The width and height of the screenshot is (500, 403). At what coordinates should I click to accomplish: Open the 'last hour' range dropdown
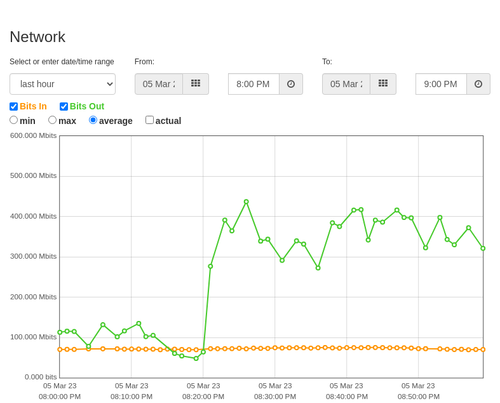pos(63,84)
